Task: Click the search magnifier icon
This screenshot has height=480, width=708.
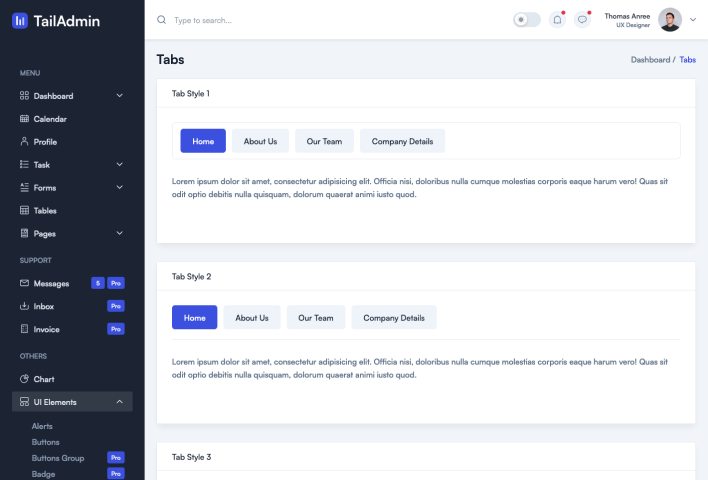Action: 162,20
